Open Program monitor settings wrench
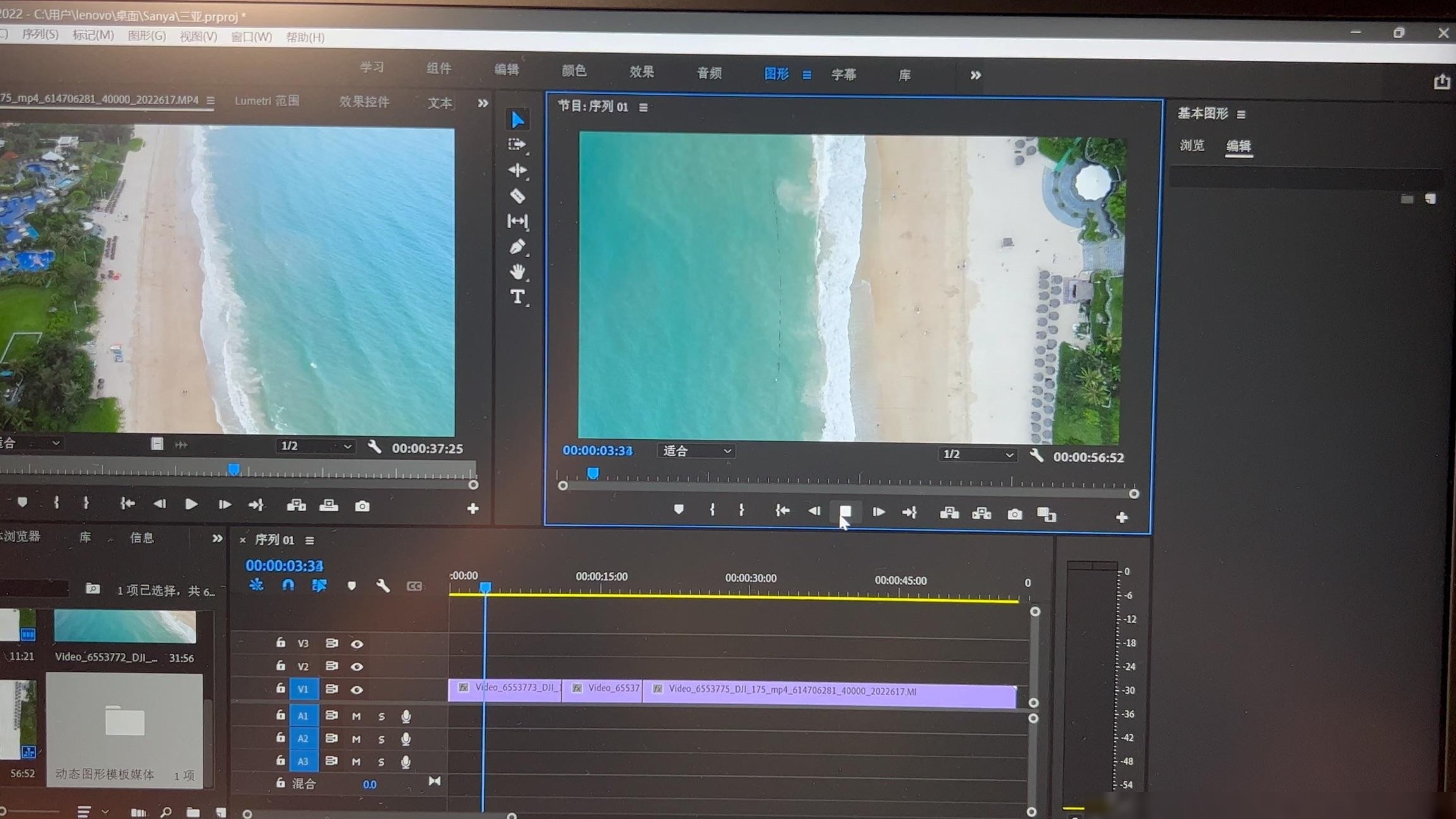 (1036, 455)
